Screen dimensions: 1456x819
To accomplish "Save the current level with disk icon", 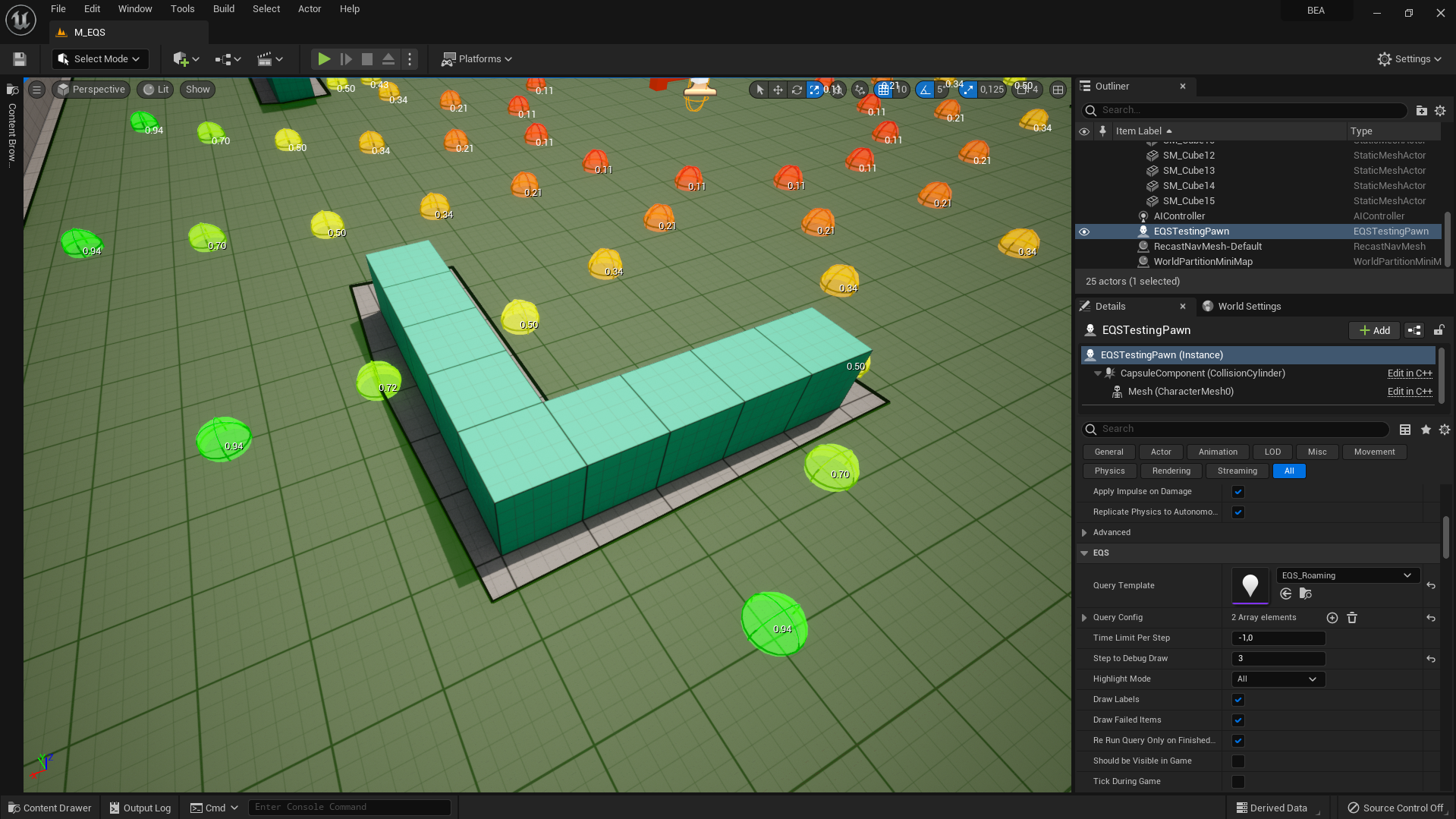I will tap(20, 59).
